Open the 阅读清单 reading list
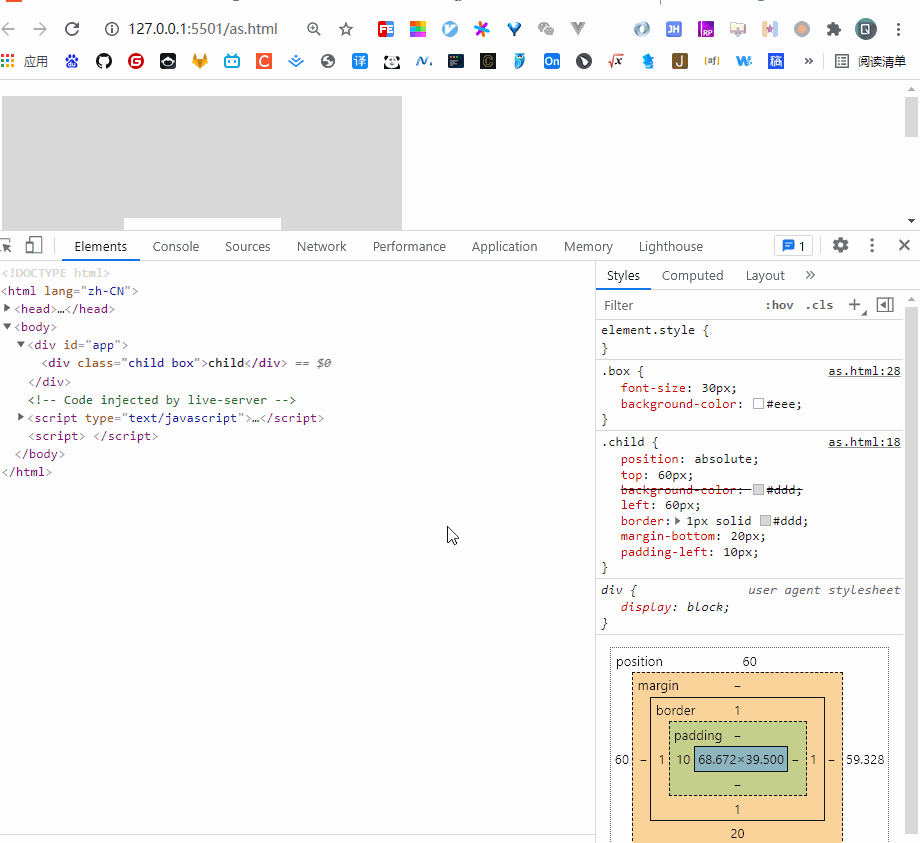This screenshot has width=920, height=843. (x=871, y=61)
